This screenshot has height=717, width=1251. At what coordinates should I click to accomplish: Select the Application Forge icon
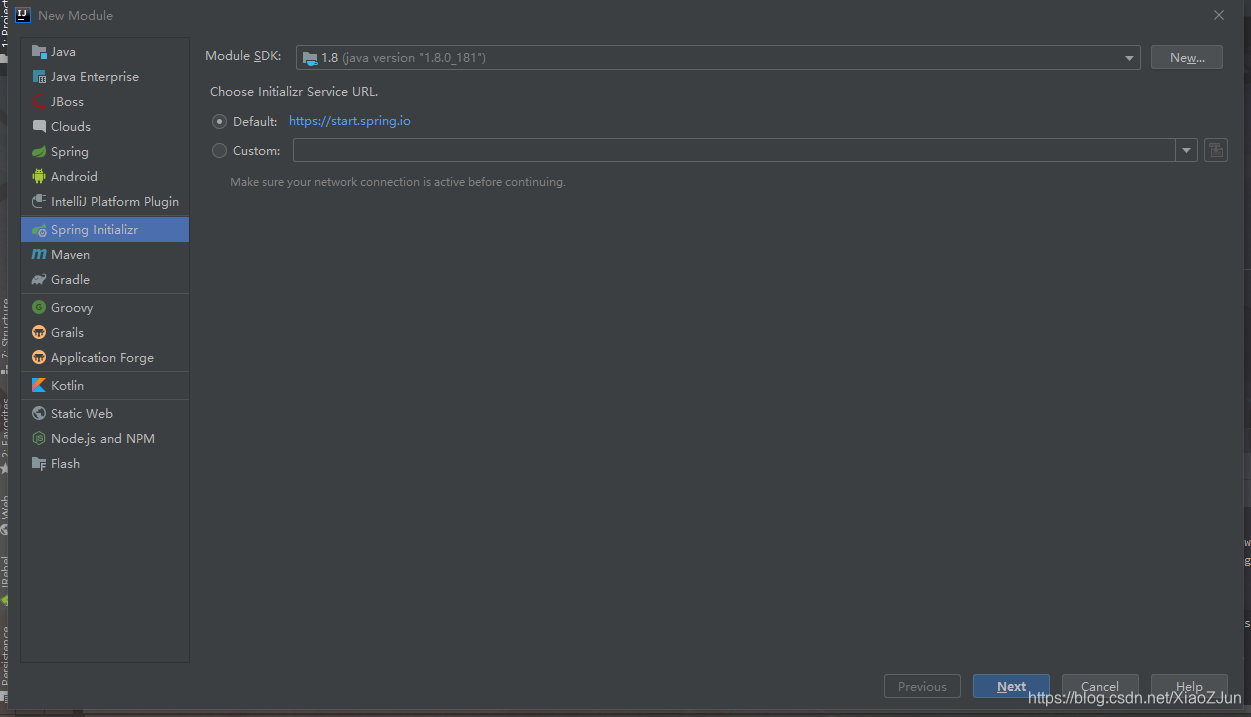39,357
